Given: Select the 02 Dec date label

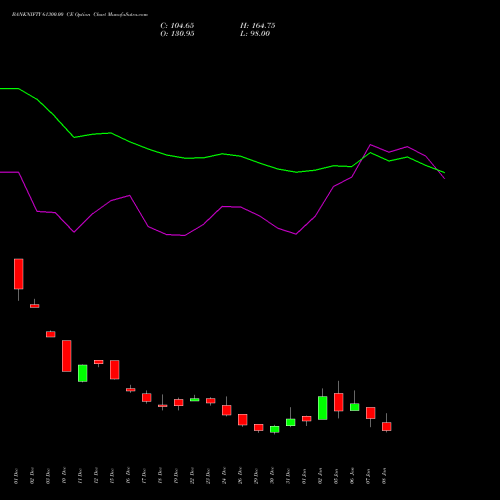Looking at the screenshot, I should click(32, 476).
